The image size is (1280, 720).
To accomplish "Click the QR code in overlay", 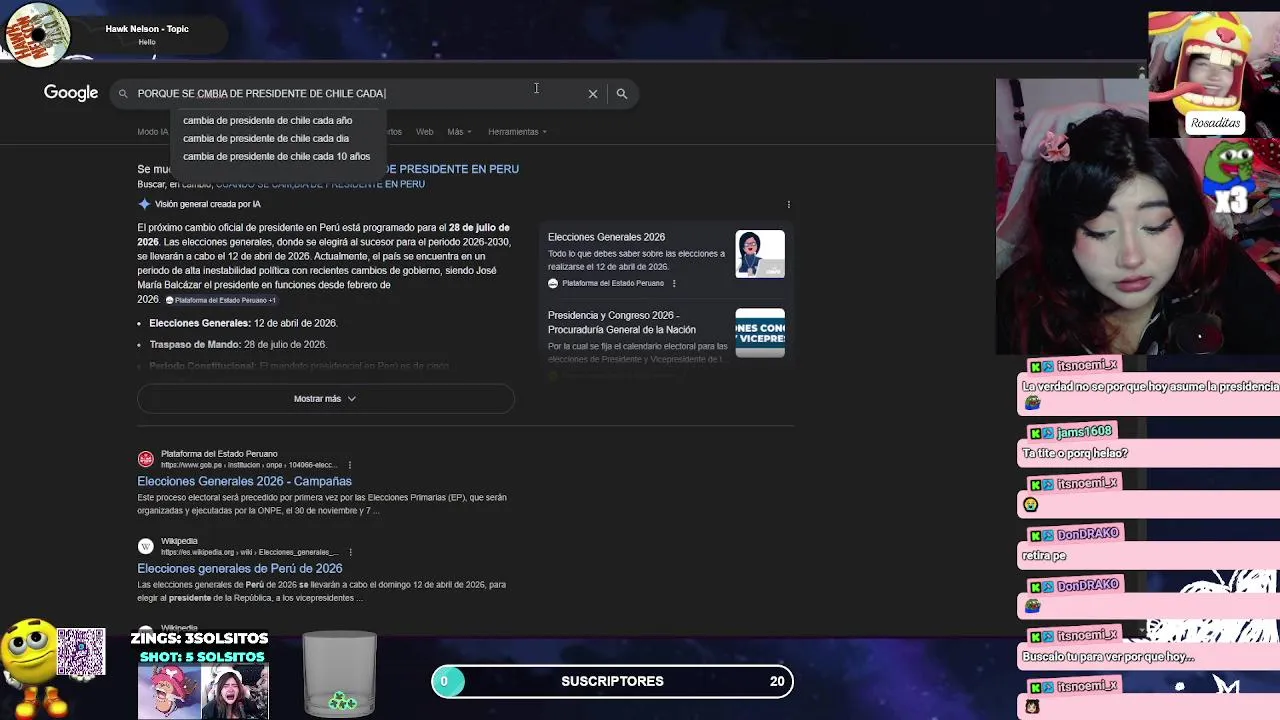I will 81,652.
